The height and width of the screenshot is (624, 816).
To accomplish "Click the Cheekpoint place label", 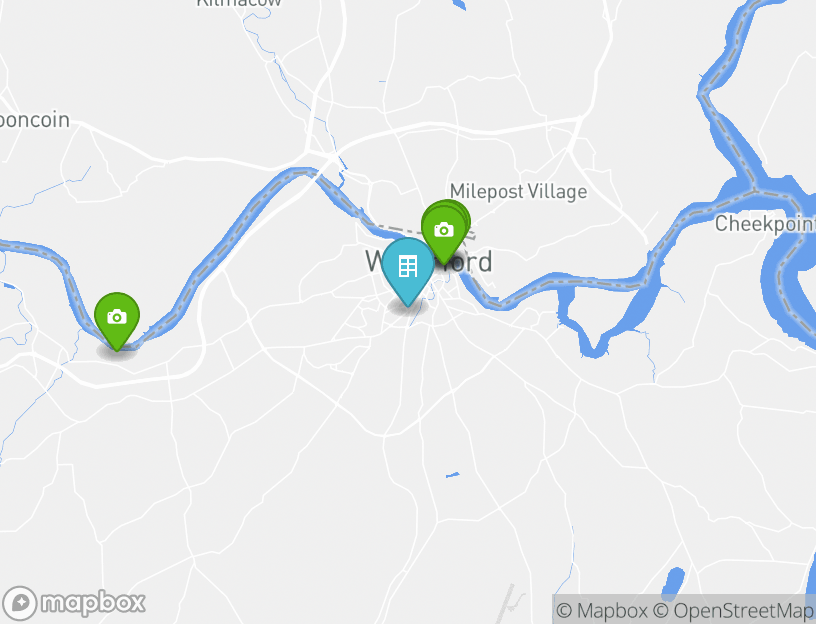I will tap(764, 224).
